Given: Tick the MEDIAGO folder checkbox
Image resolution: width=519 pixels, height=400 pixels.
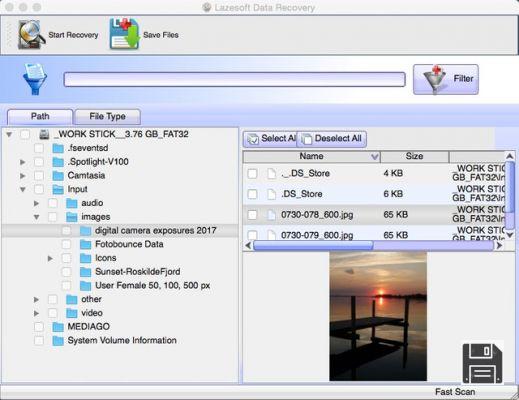Looking at the screenshot, I should (x=39, y=327).
